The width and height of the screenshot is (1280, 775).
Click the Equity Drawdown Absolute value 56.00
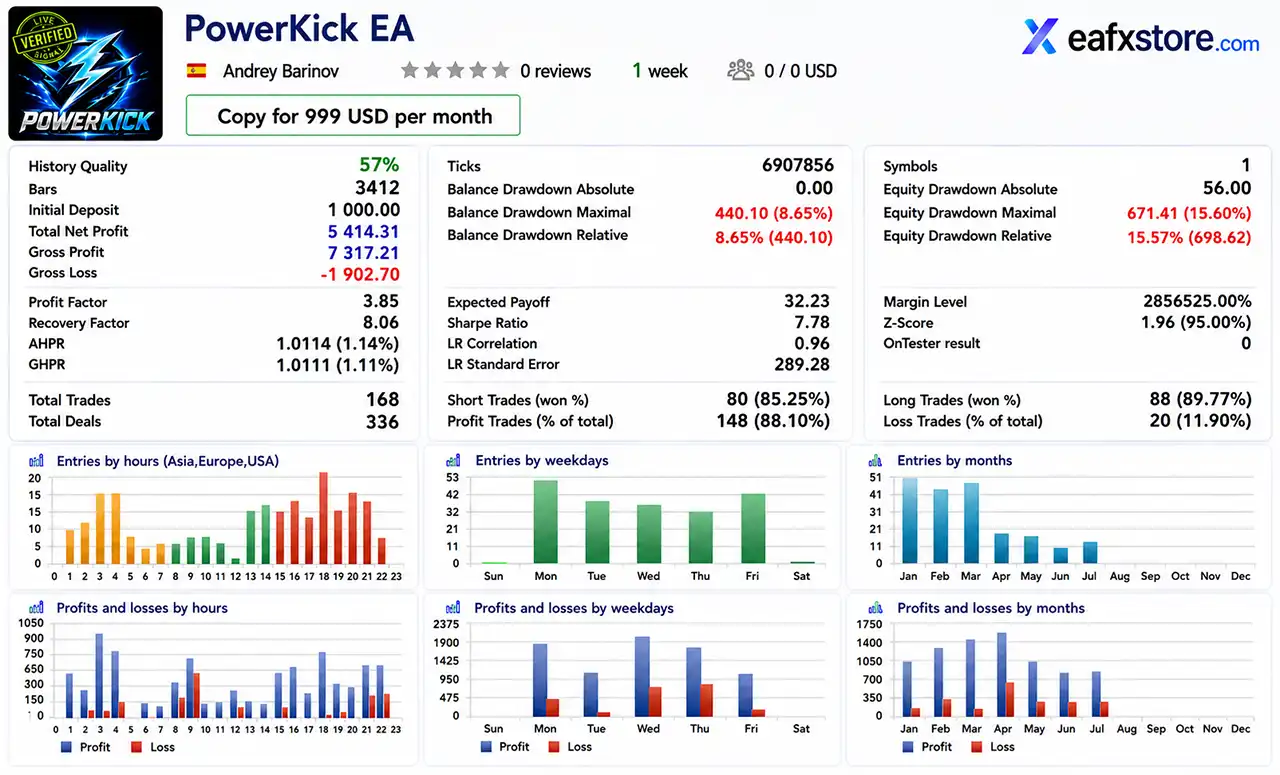pos(1227,188)
